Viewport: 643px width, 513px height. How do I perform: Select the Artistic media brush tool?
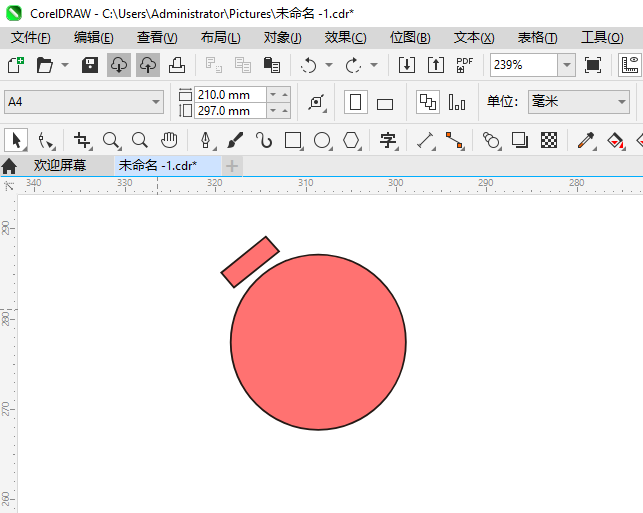tap(235, 140)
